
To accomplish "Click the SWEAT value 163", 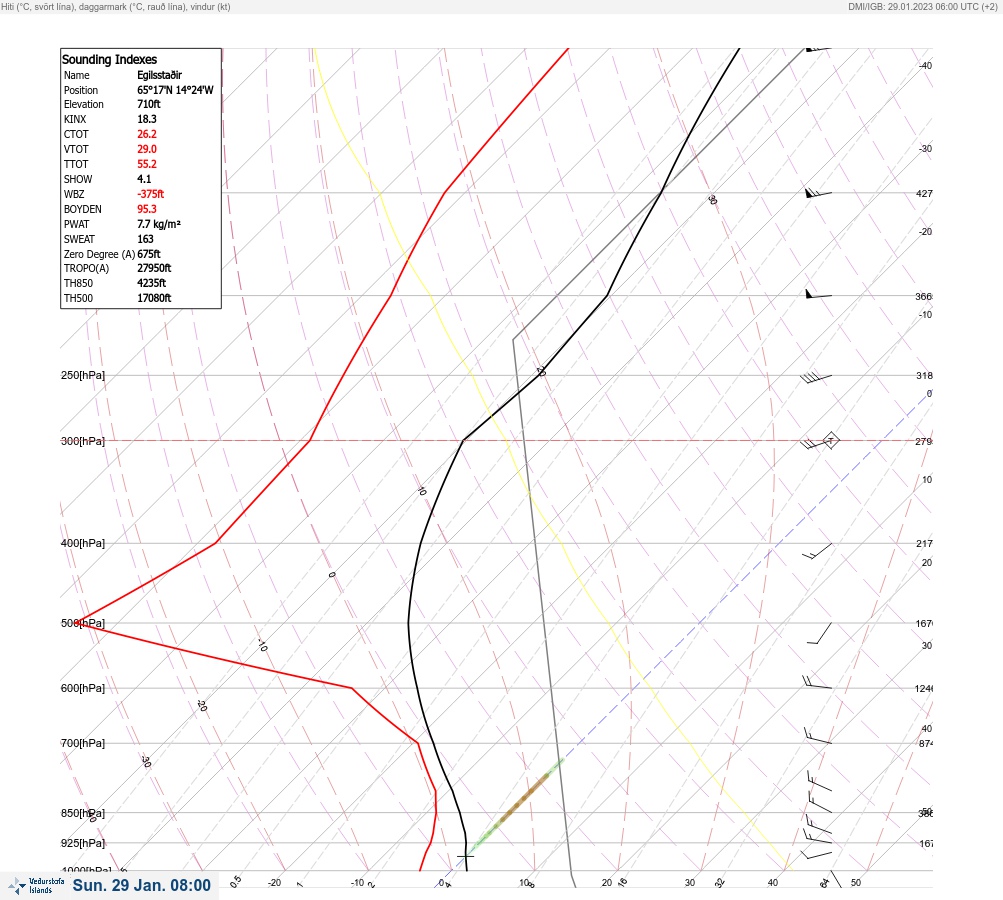I will pyautogui.click(x=145, y=239).
